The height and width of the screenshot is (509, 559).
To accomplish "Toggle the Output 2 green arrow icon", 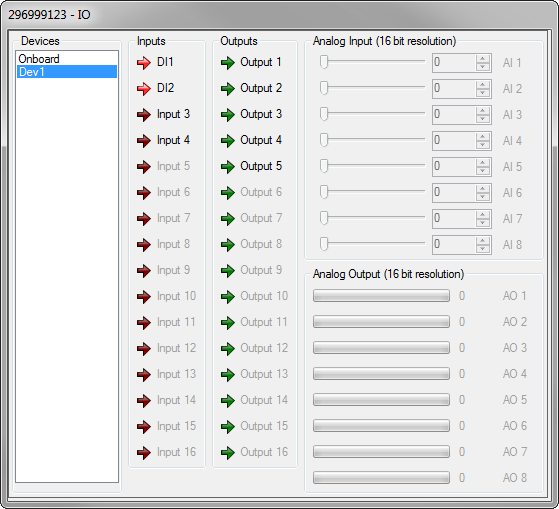I will point(227,89).
